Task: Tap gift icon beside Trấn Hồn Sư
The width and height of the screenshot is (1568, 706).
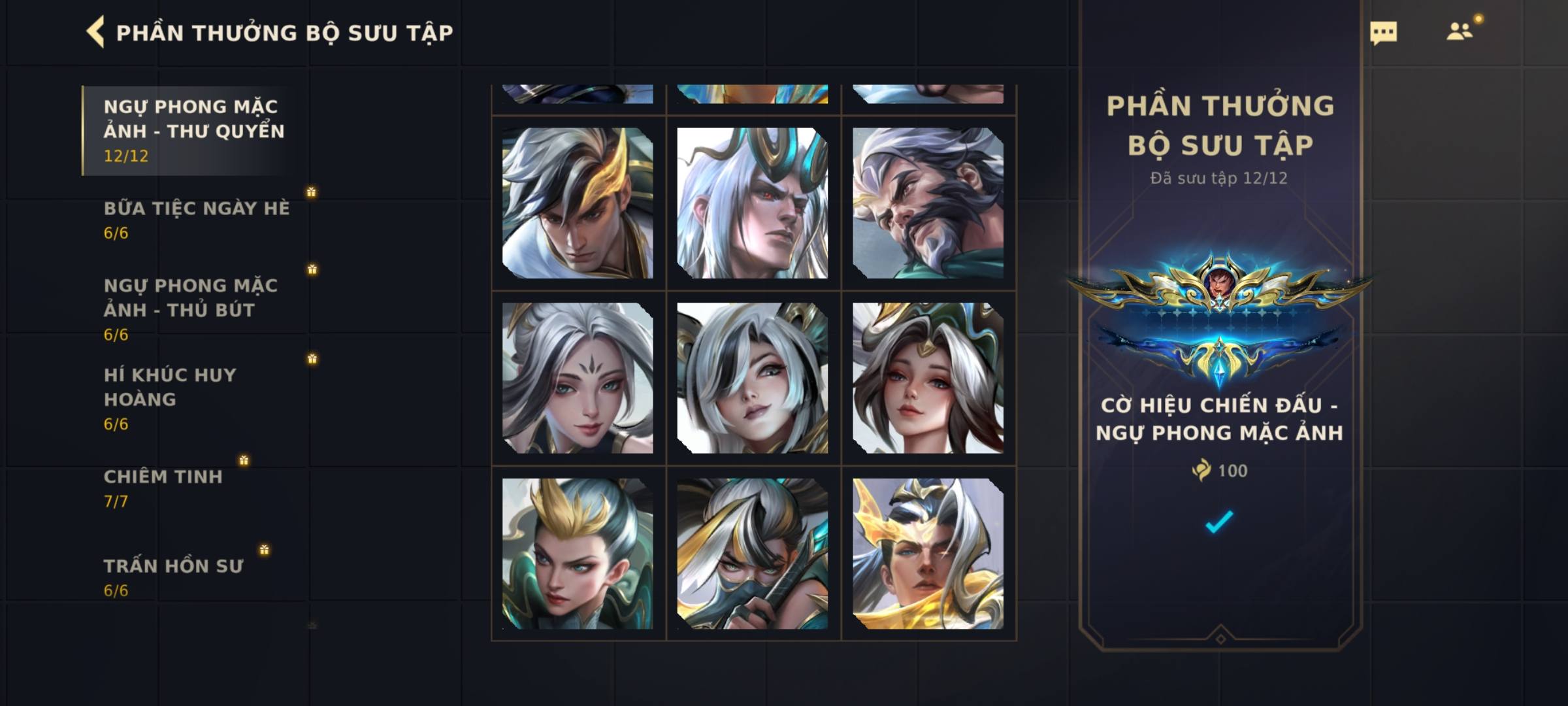Action: (264, 550)
